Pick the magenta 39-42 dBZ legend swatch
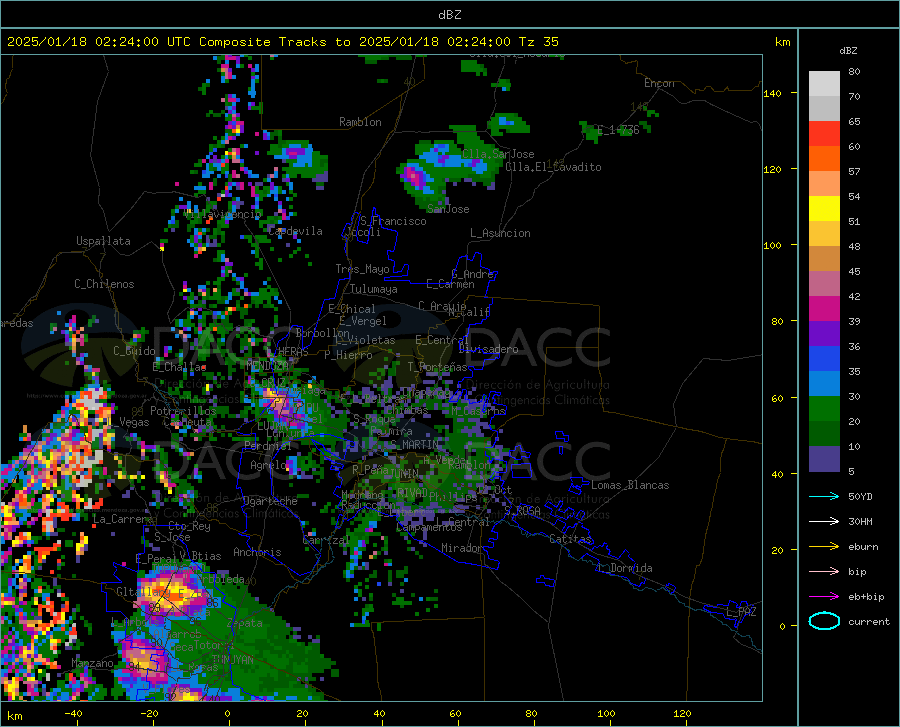The width and height of the screenshot is (900, 727). tap(824, 309)
